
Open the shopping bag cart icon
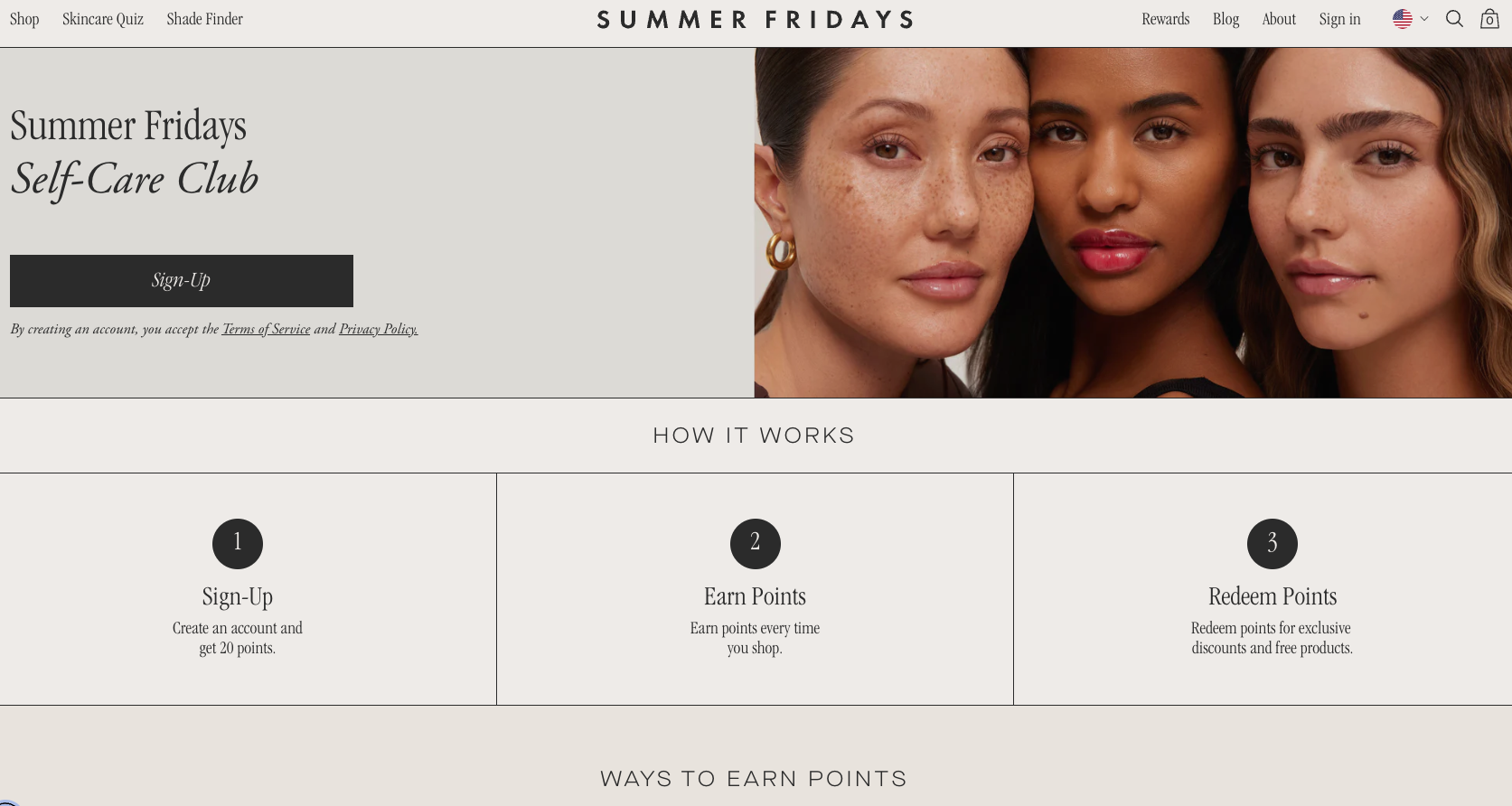tap(1489, 19)
